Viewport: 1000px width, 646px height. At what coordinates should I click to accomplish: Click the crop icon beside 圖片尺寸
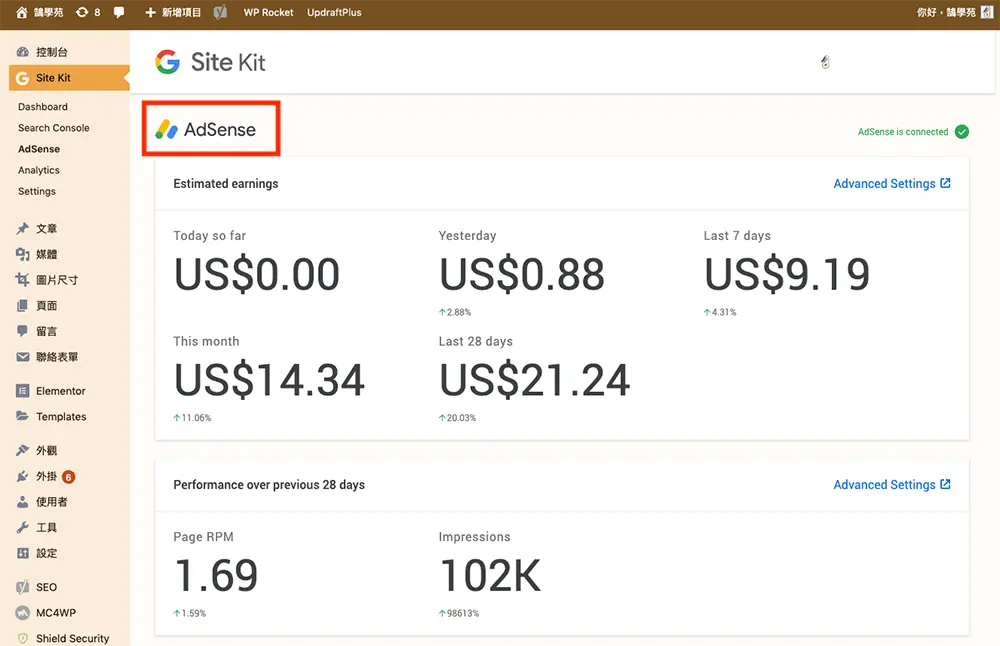pos(22,279)
